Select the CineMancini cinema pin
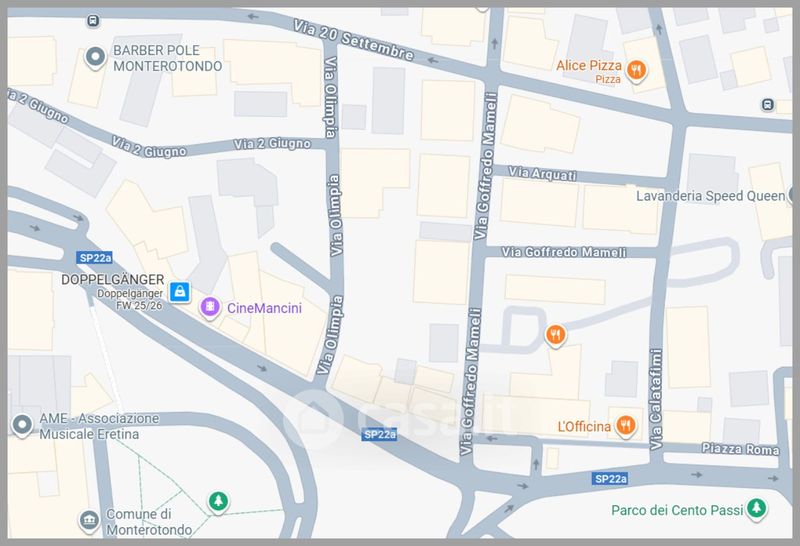Viewport: 800px width, 546px height. tap(210, 308)
